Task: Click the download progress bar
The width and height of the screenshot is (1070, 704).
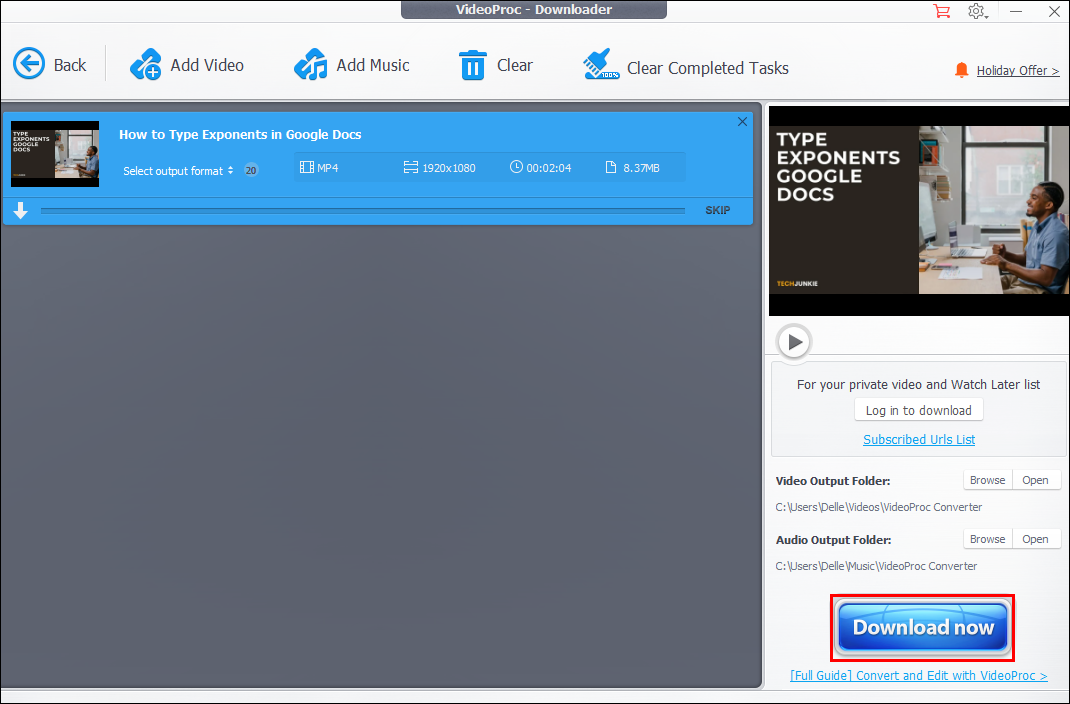Action: click(362, 211)
